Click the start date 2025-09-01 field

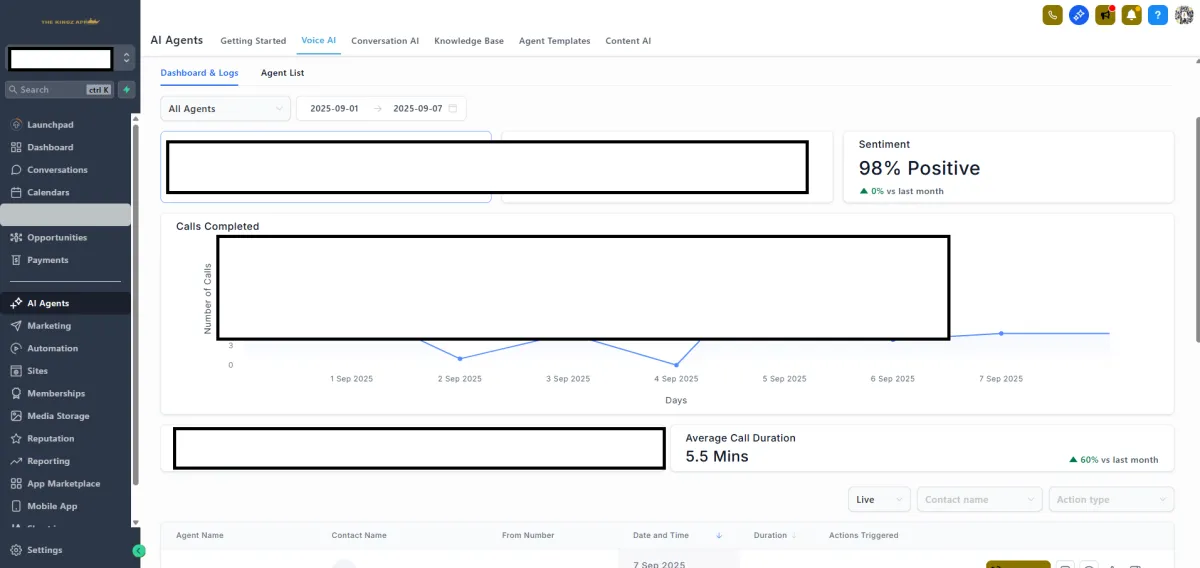334,109
